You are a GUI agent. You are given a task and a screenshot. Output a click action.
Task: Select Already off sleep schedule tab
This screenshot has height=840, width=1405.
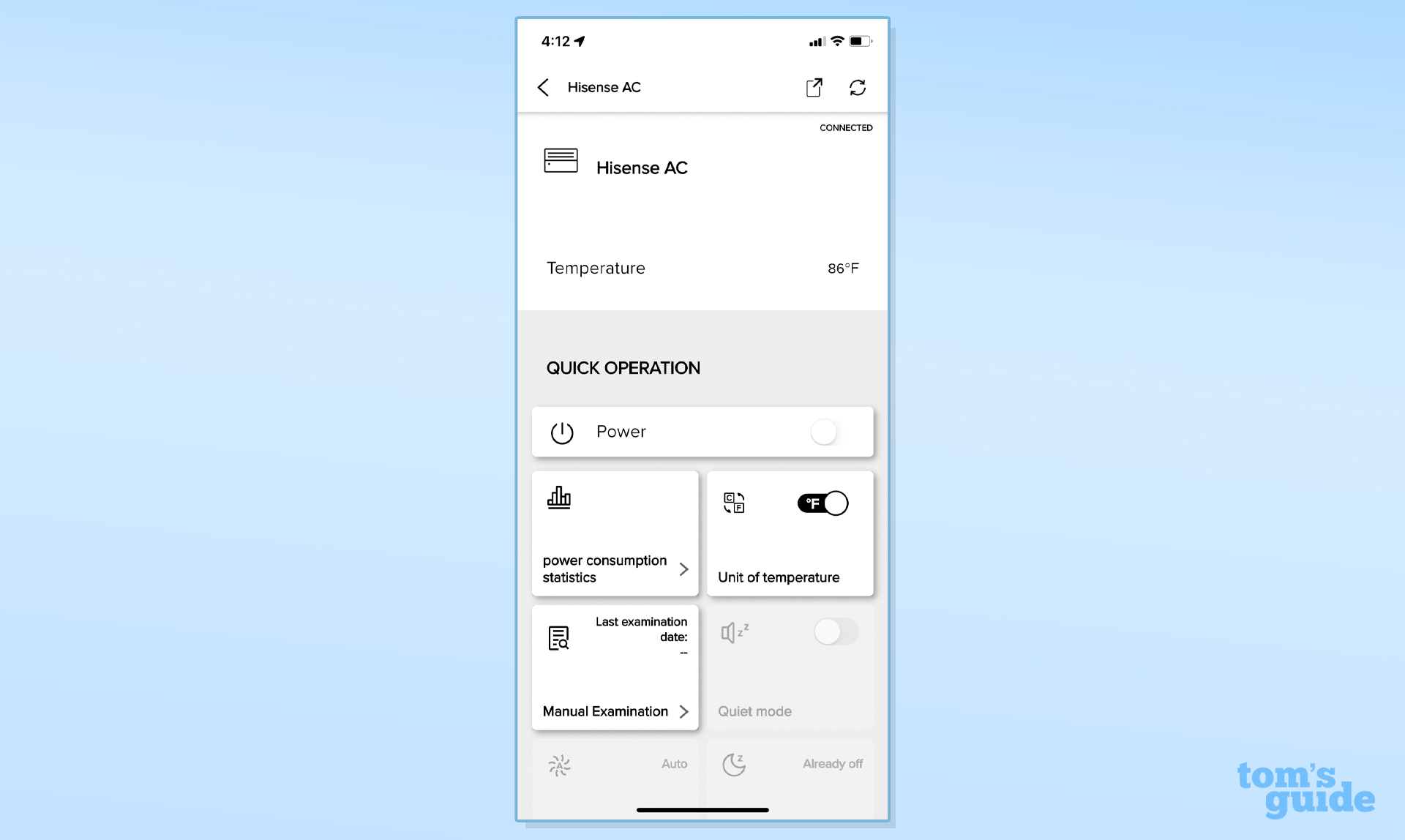click(790, 763)
